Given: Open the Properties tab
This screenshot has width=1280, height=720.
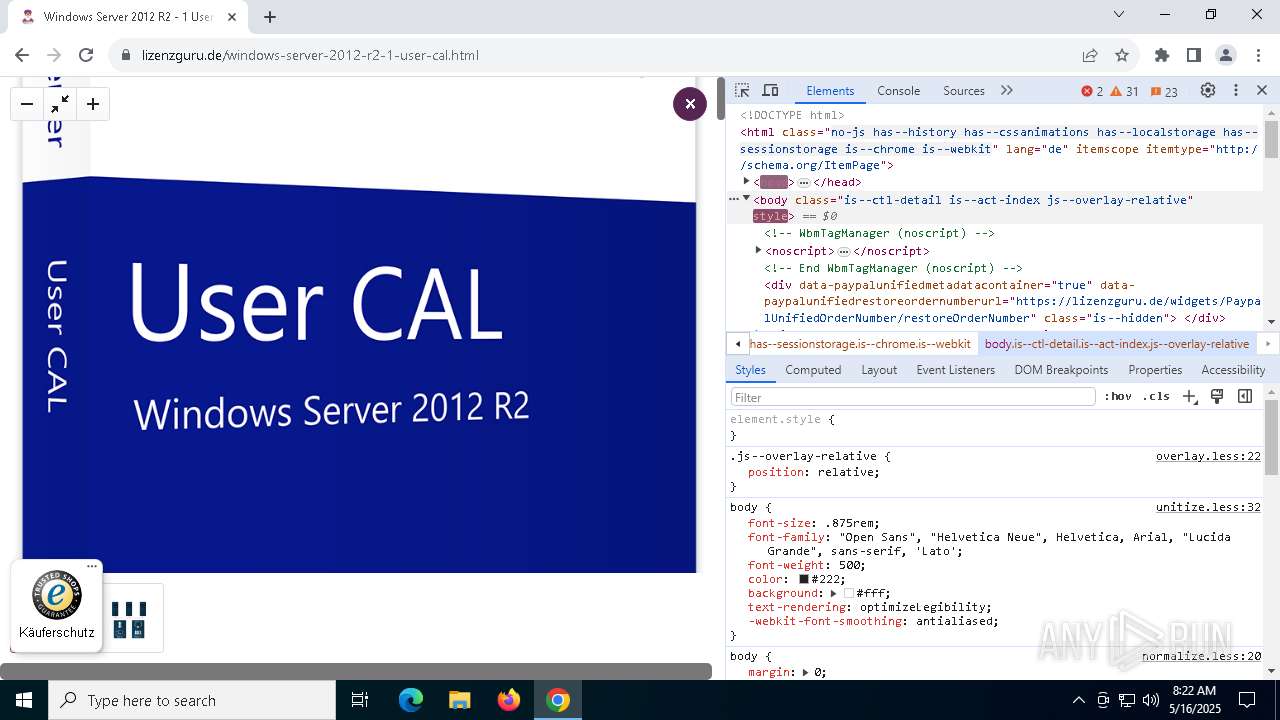Looking at the screenshot, I should (1155, 370).
